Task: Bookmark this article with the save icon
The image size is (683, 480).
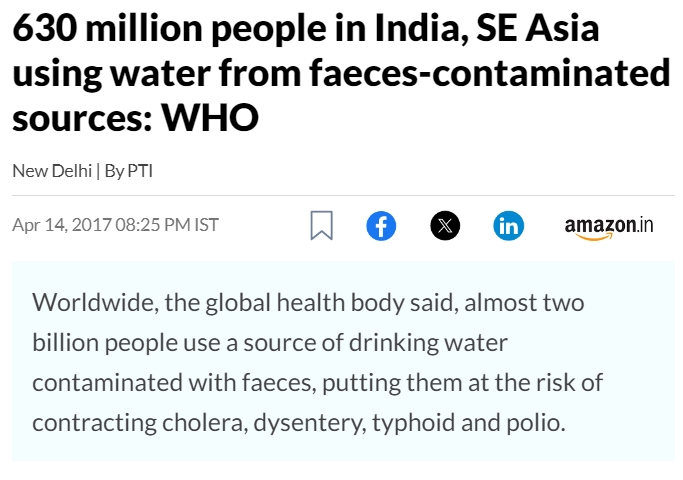Action: (321, 225)
